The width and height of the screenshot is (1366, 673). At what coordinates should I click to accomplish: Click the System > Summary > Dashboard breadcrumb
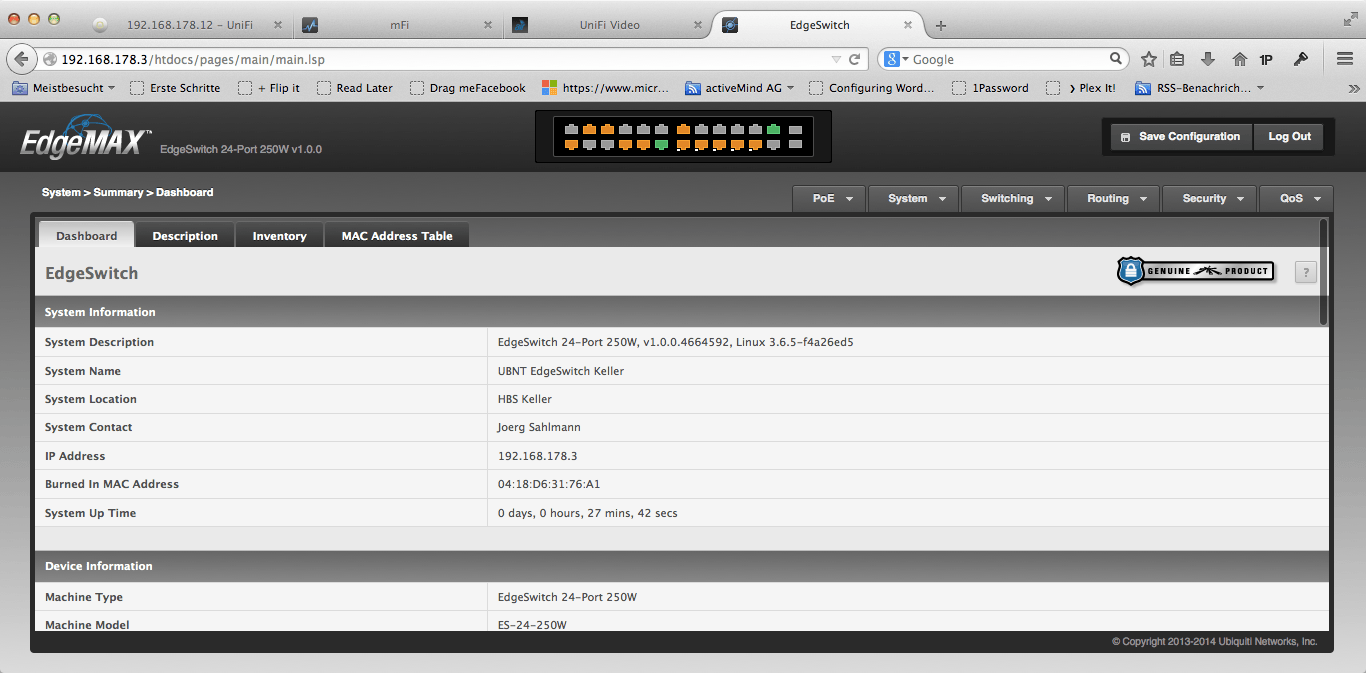click(127, 192)
